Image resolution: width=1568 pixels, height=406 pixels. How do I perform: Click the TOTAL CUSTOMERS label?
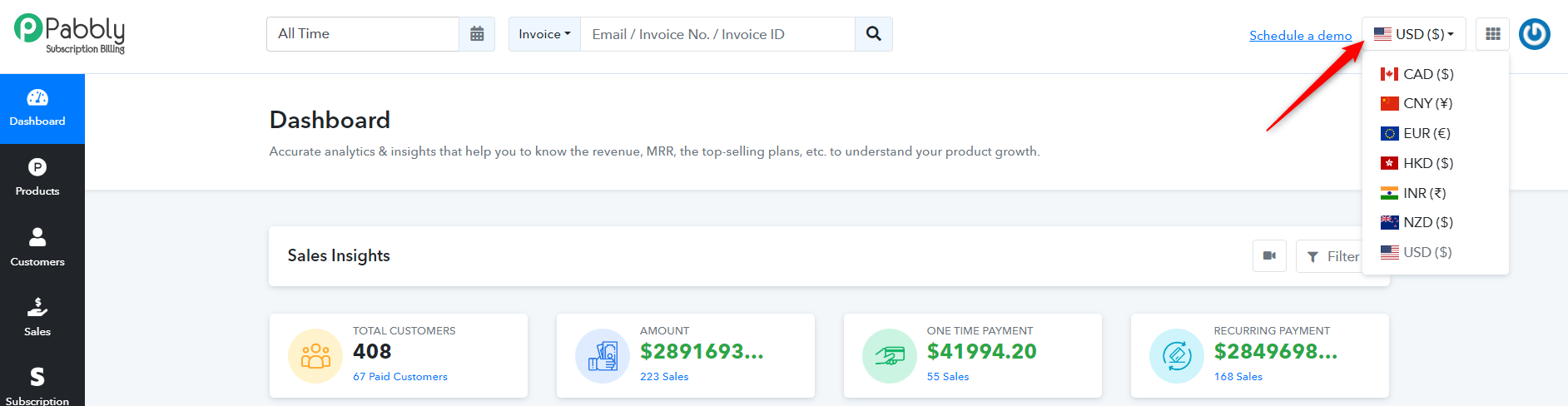click(404, 330)
